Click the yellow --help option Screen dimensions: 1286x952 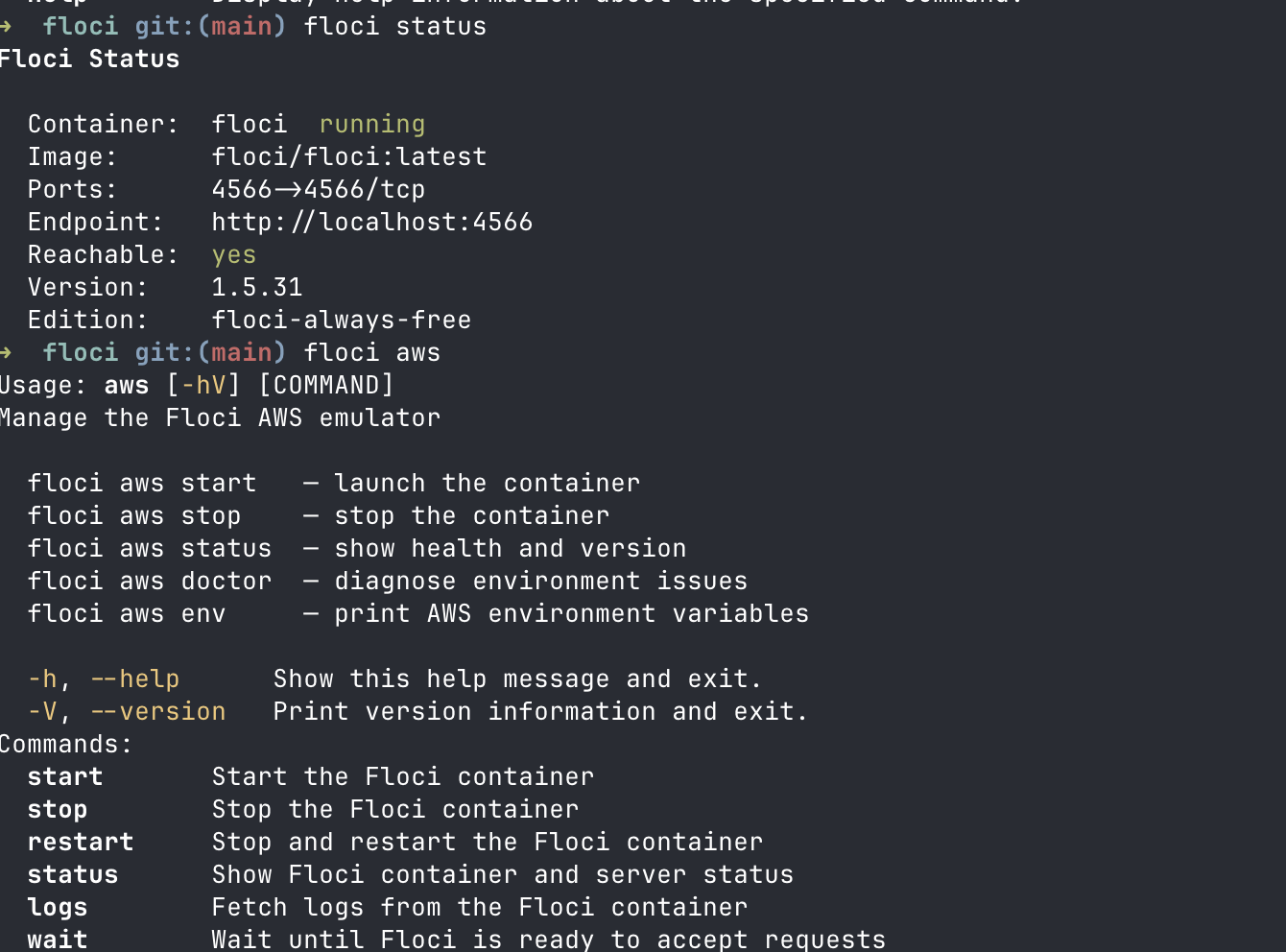[134, 678]
